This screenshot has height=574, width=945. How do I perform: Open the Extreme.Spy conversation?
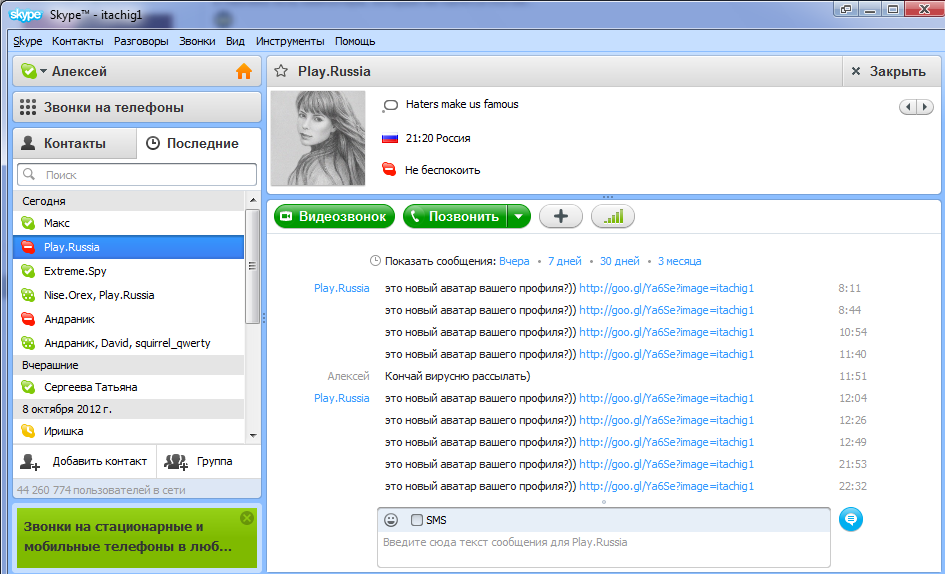coord(128,271)
